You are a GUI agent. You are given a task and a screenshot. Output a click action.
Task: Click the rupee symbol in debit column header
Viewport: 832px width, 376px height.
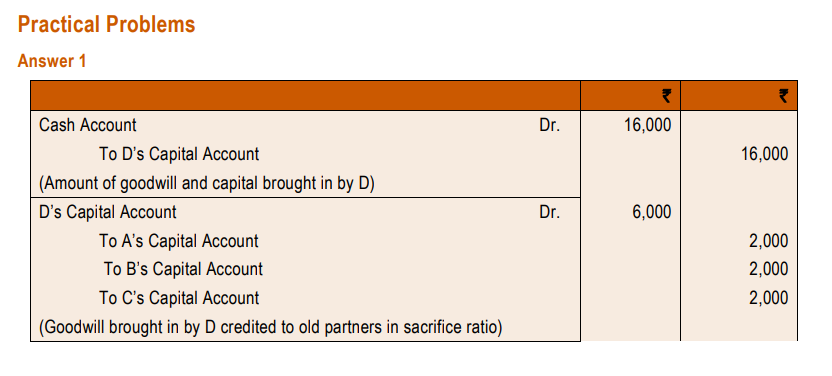[666, 96]
